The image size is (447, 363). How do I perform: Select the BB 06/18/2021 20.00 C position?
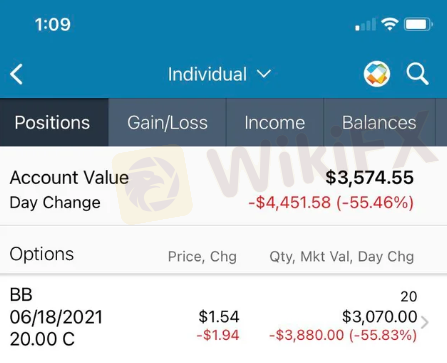coord(223,317)
